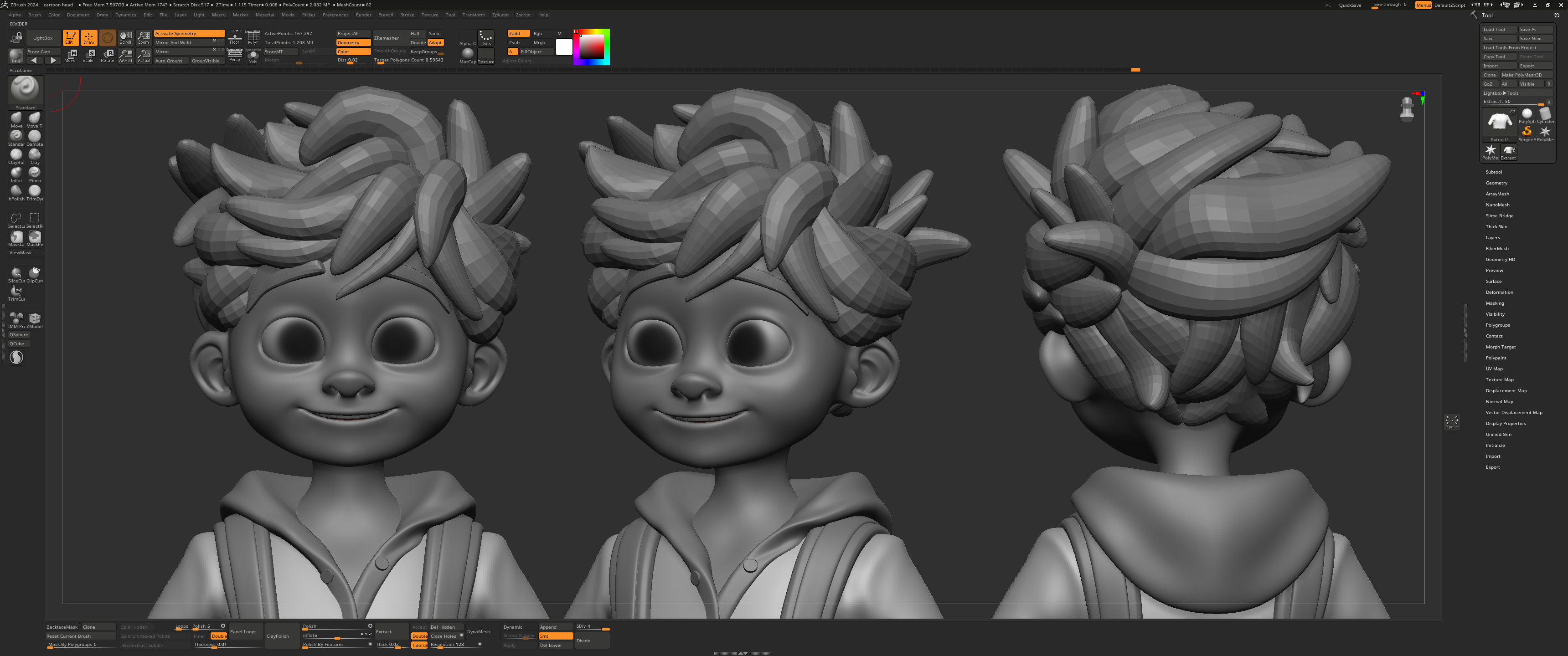This screenshot has width=1568, height=656.
Task: Click the main color picker square
Action: (591, 47)
